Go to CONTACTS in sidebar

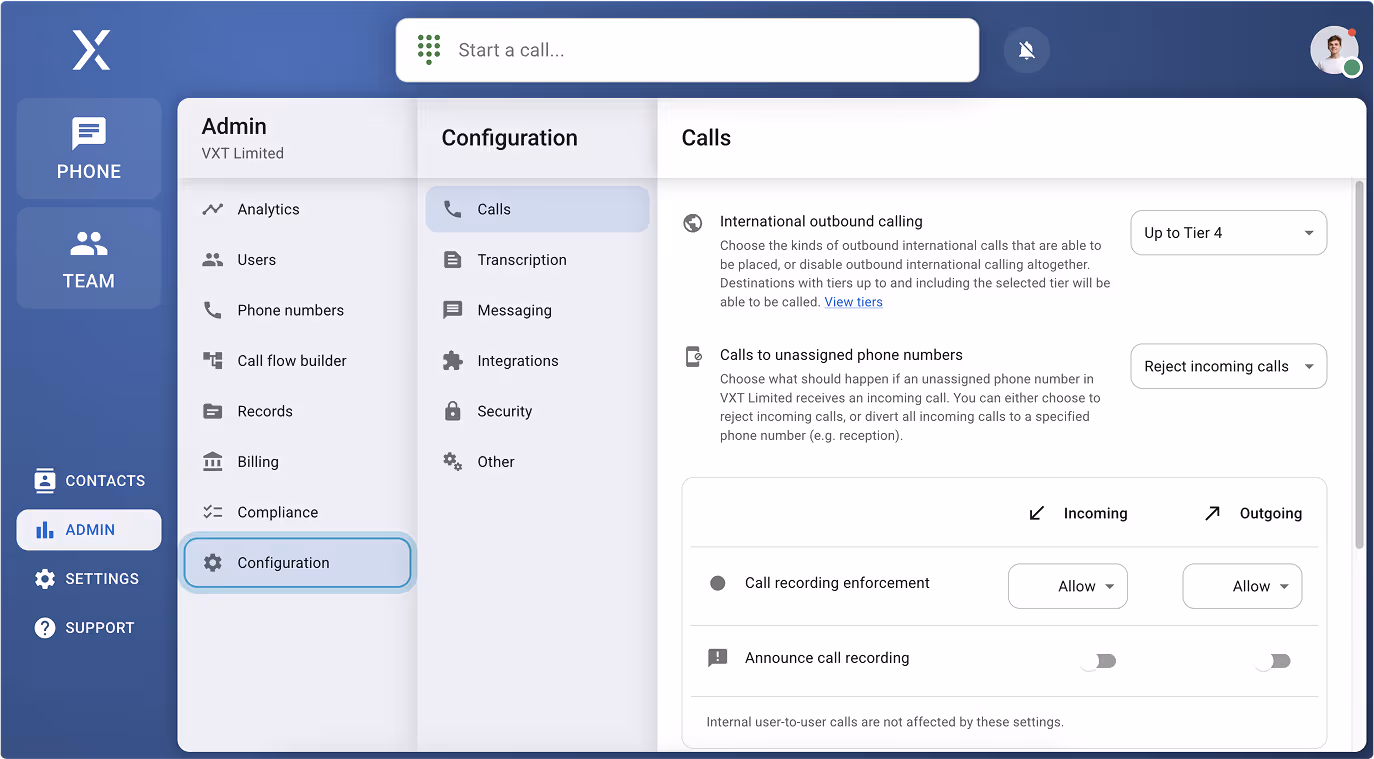coord(89,480)
